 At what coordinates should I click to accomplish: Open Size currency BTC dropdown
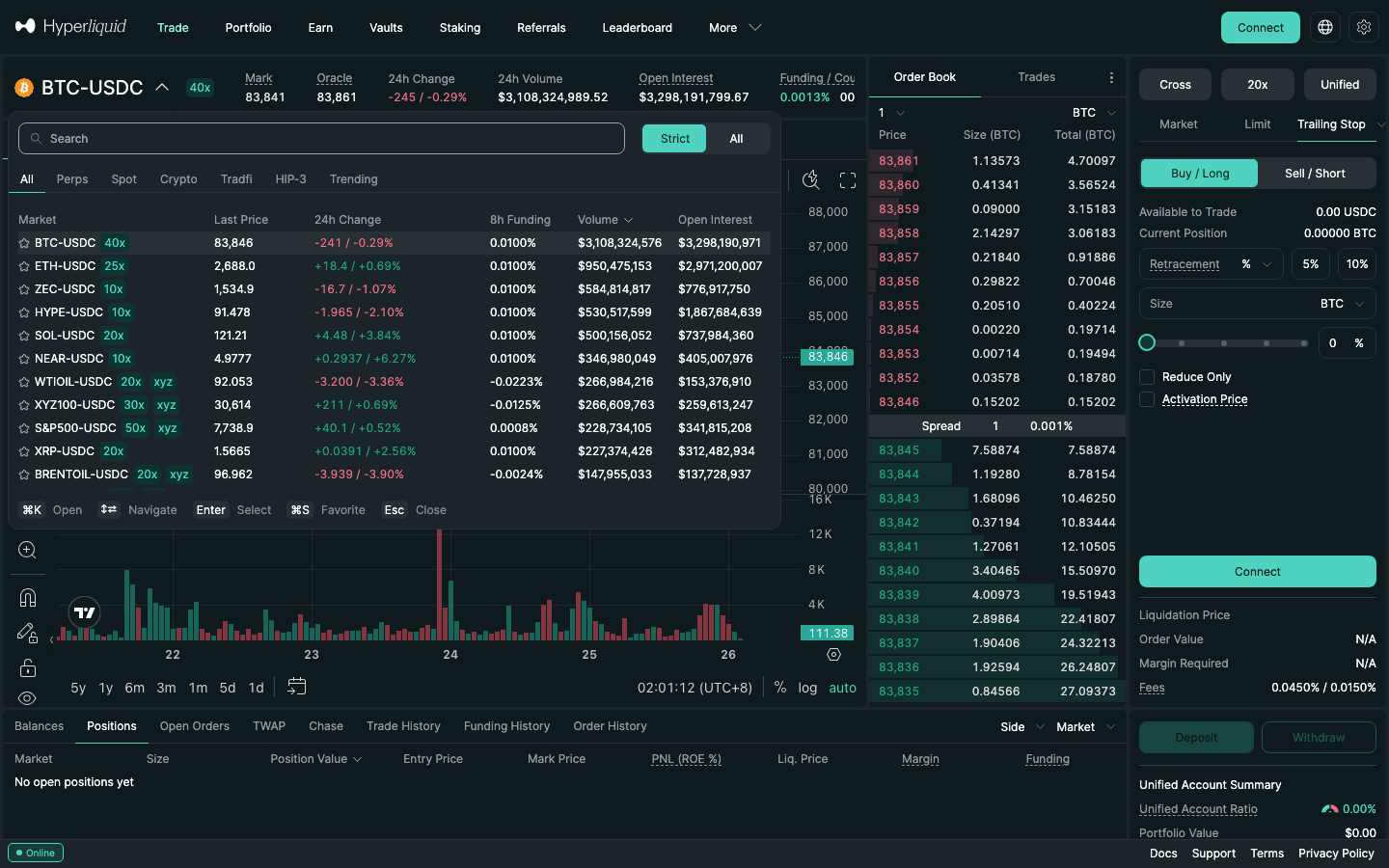click(1343, 304)
